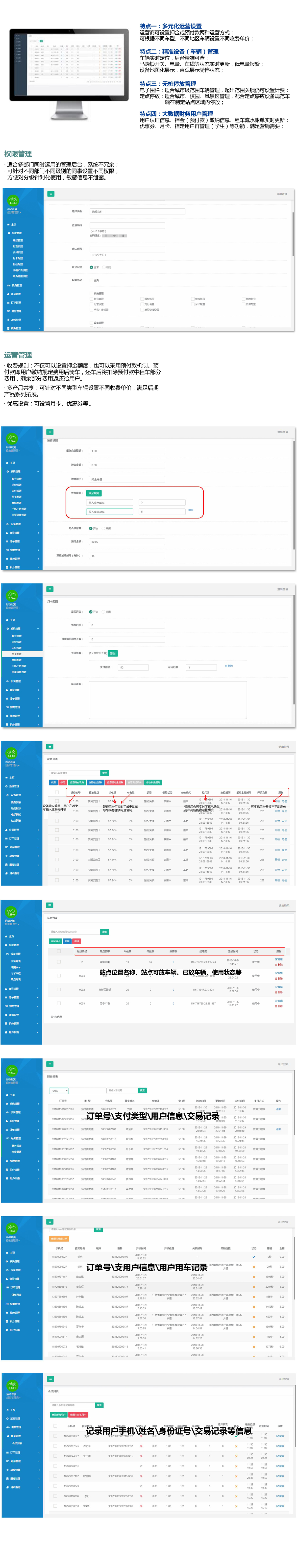Select the 禁用 radio button for account status
Viewport: 297px width, 1568px height.
point(103,267)
